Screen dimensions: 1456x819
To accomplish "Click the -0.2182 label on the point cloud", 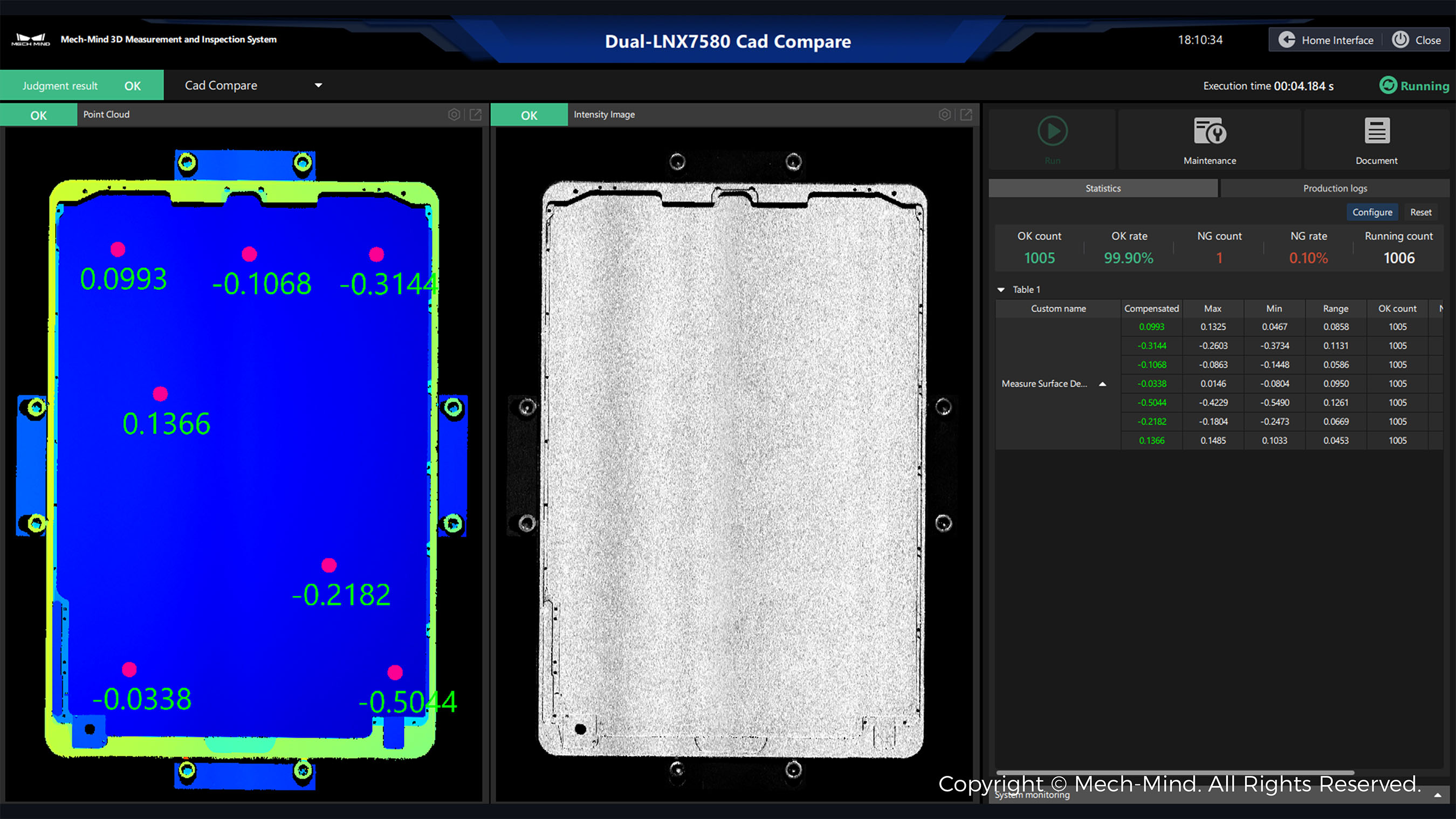I will [x=341, y=595].
